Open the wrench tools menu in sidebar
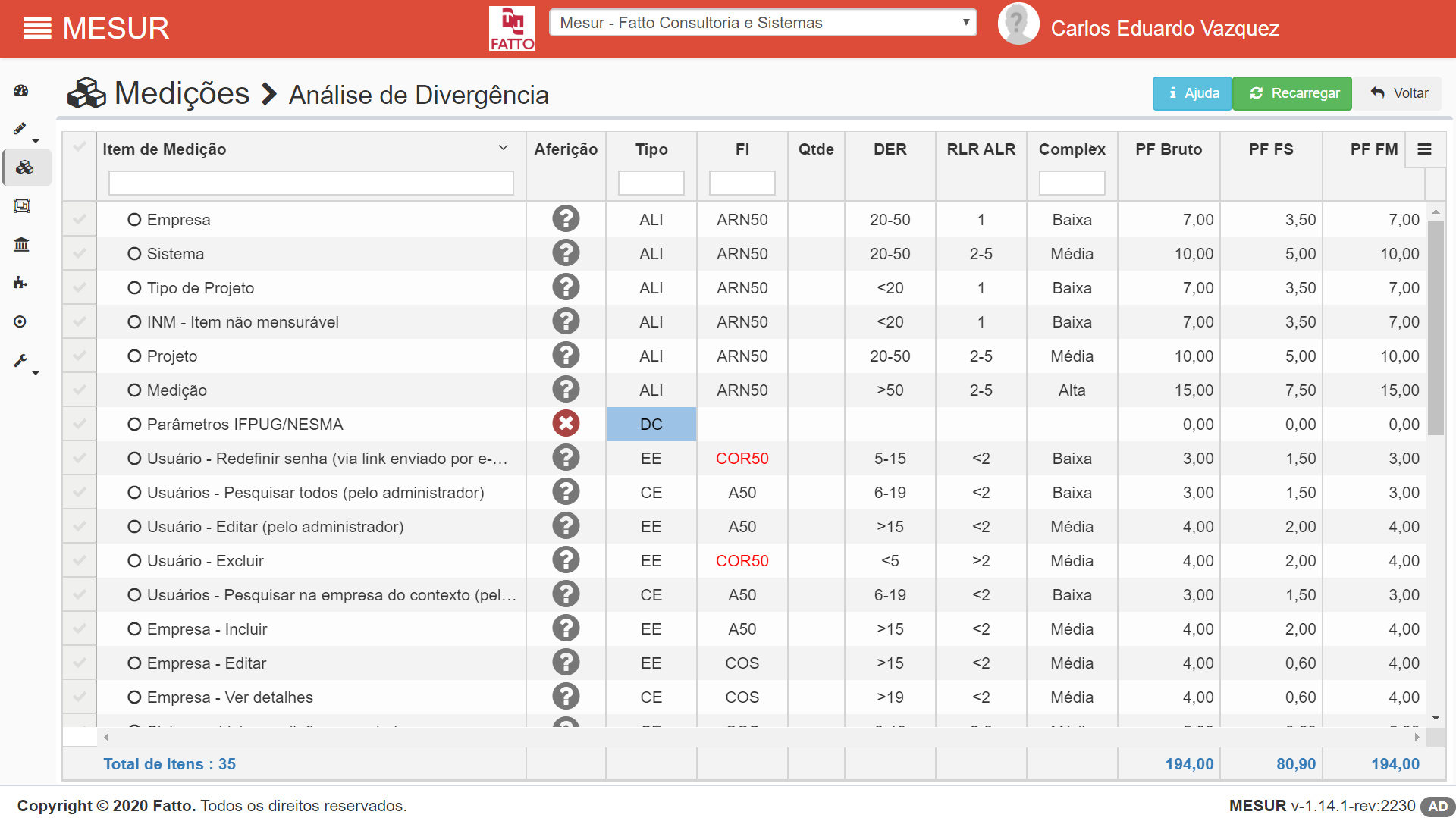The image size is (1456, 818). pos(20,361)
